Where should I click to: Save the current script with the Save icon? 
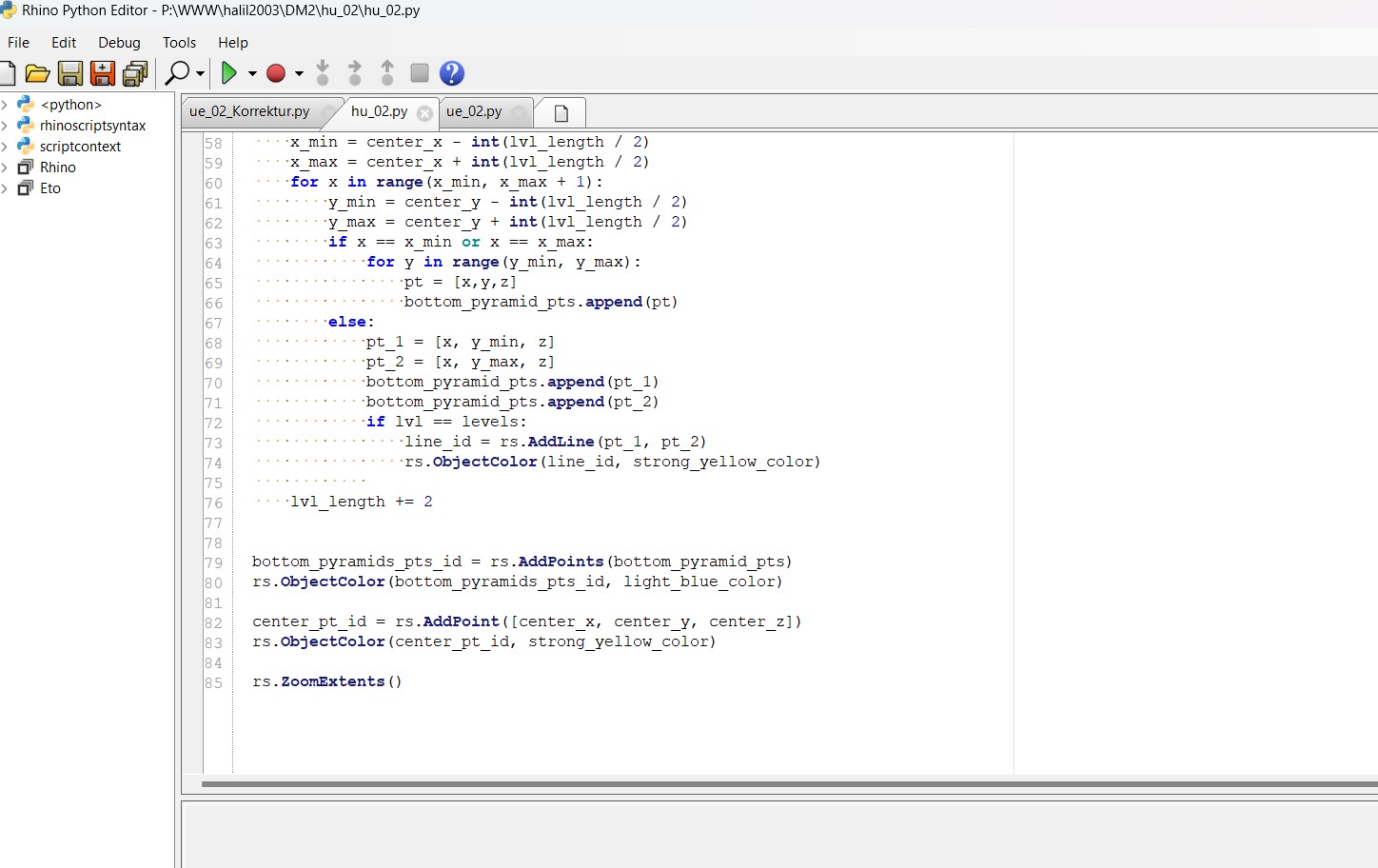point(70,73)
